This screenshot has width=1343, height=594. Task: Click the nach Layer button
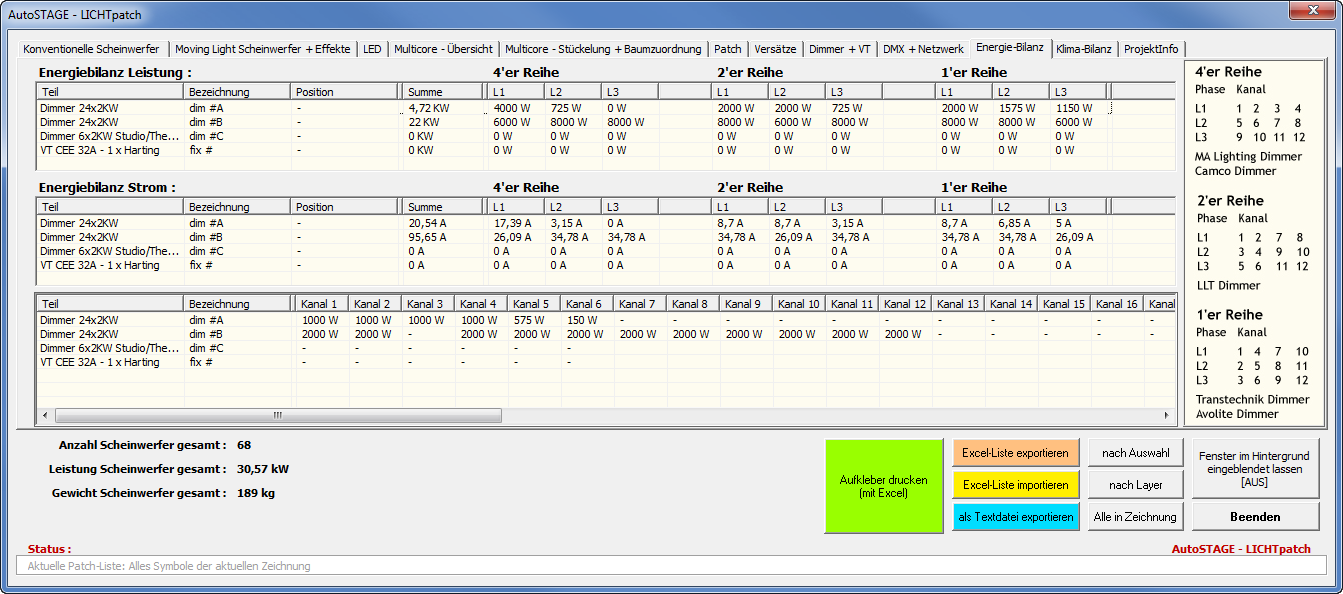[x=1135, y=485]
